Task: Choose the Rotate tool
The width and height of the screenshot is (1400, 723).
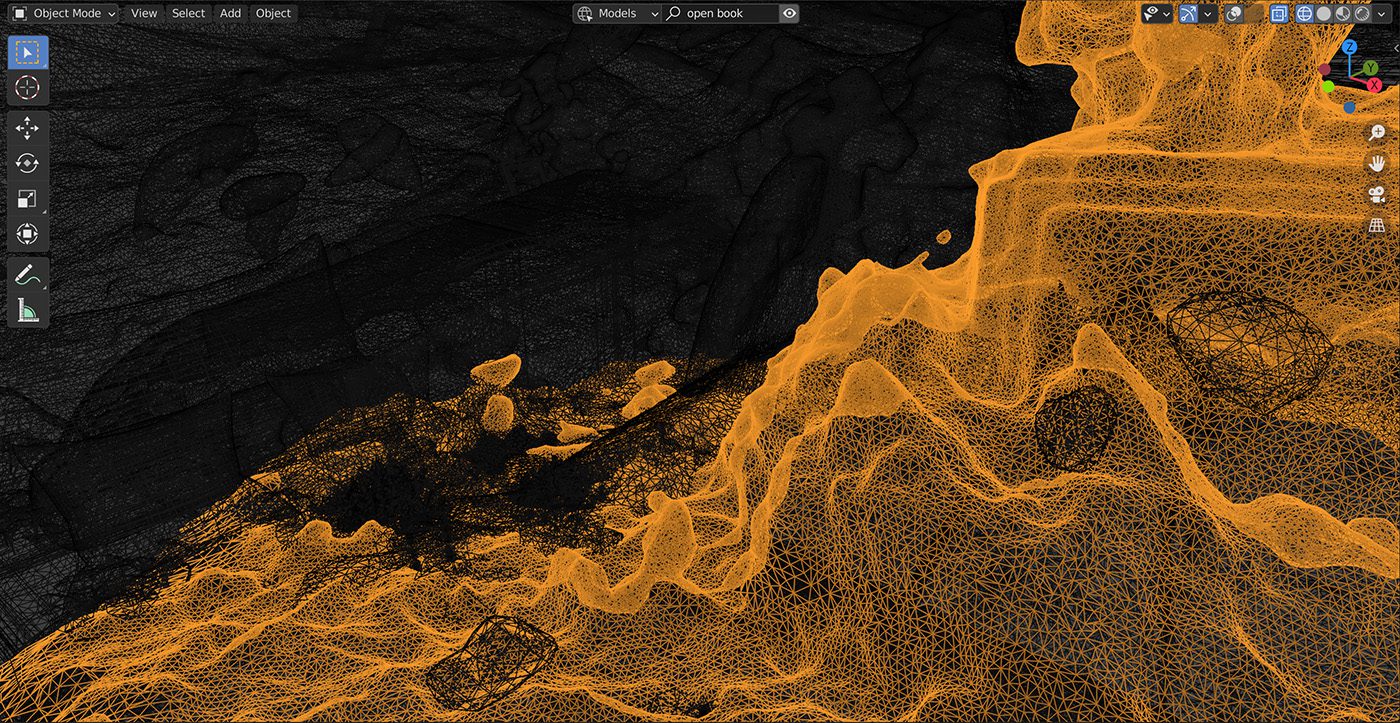Action: (x=27, y=163)
